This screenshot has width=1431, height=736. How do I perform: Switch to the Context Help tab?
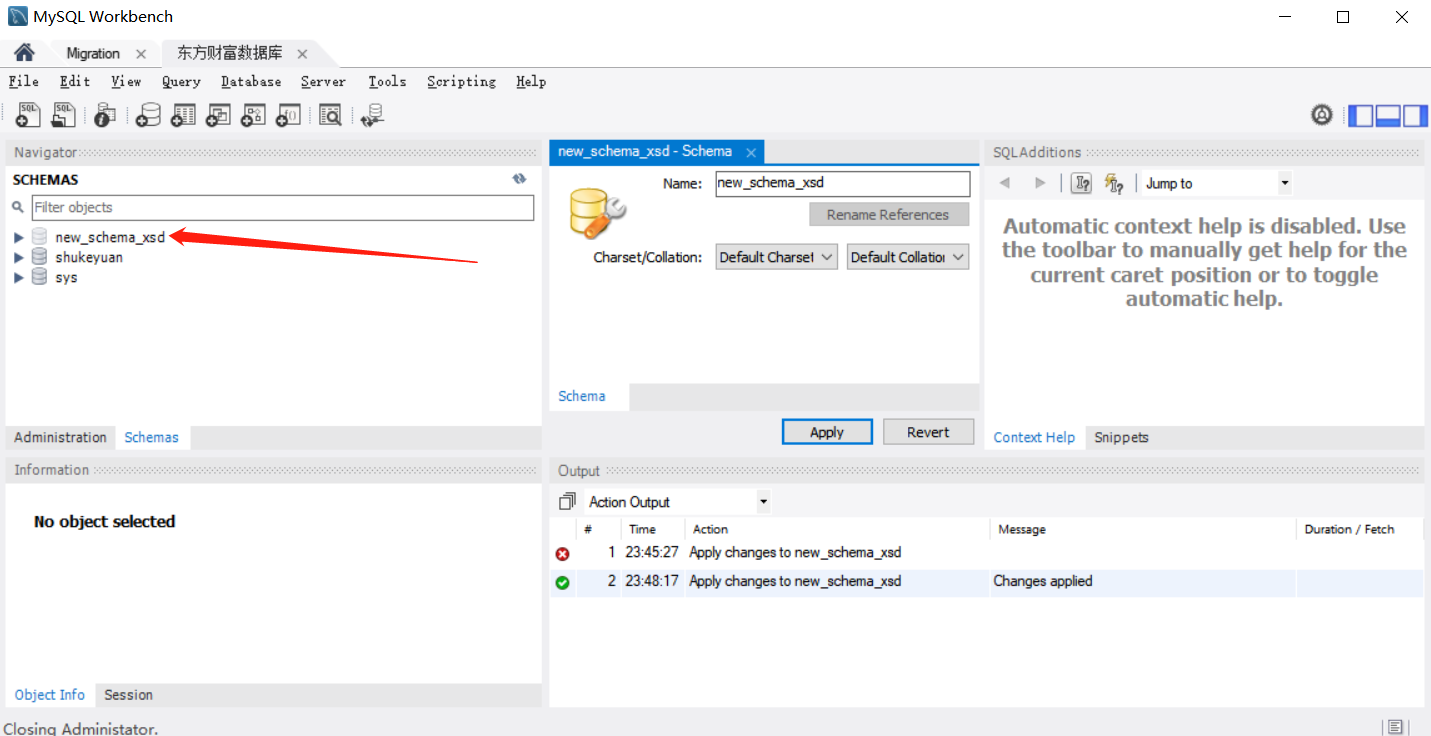[1034, 438]
